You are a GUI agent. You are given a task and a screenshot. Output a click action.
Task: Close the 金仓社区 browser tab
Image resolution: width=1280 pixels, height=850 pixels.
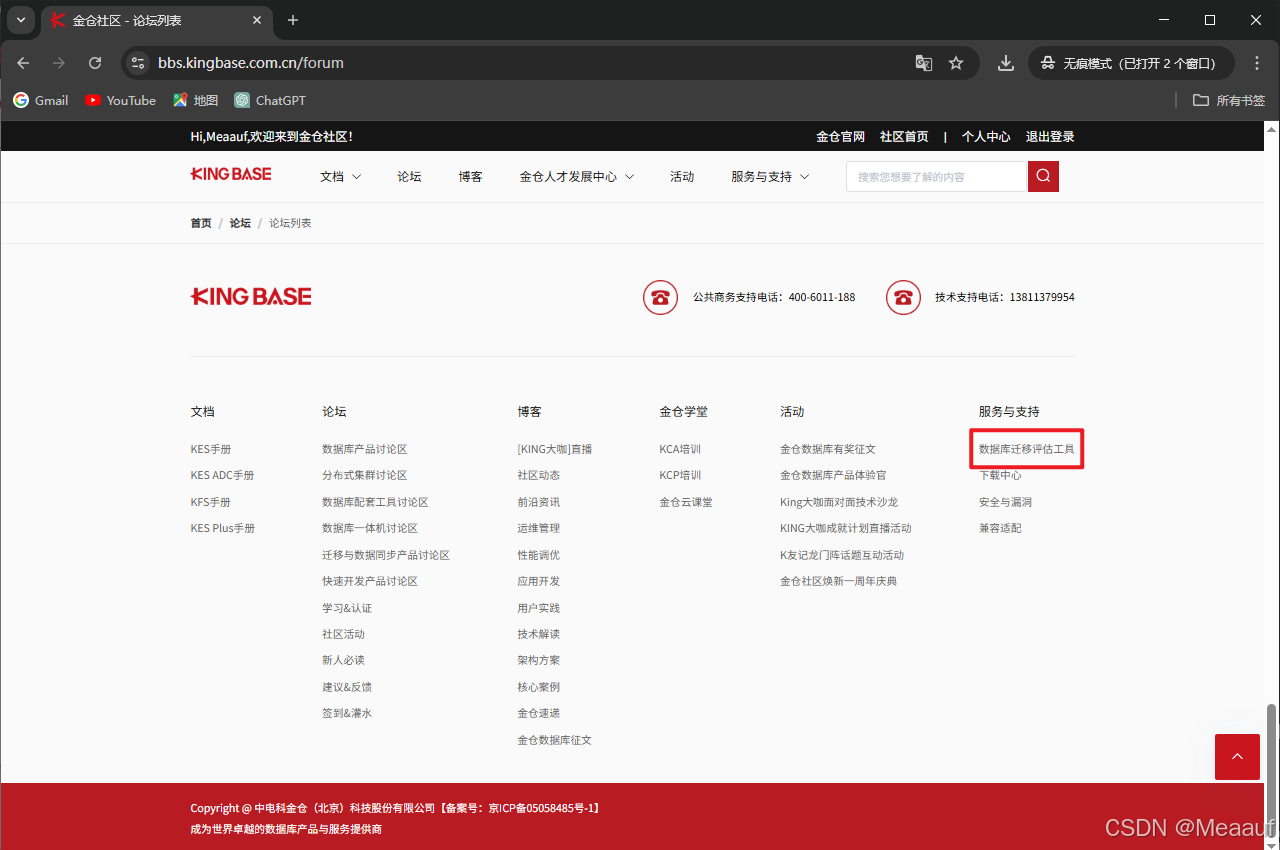tap(257, 20)
